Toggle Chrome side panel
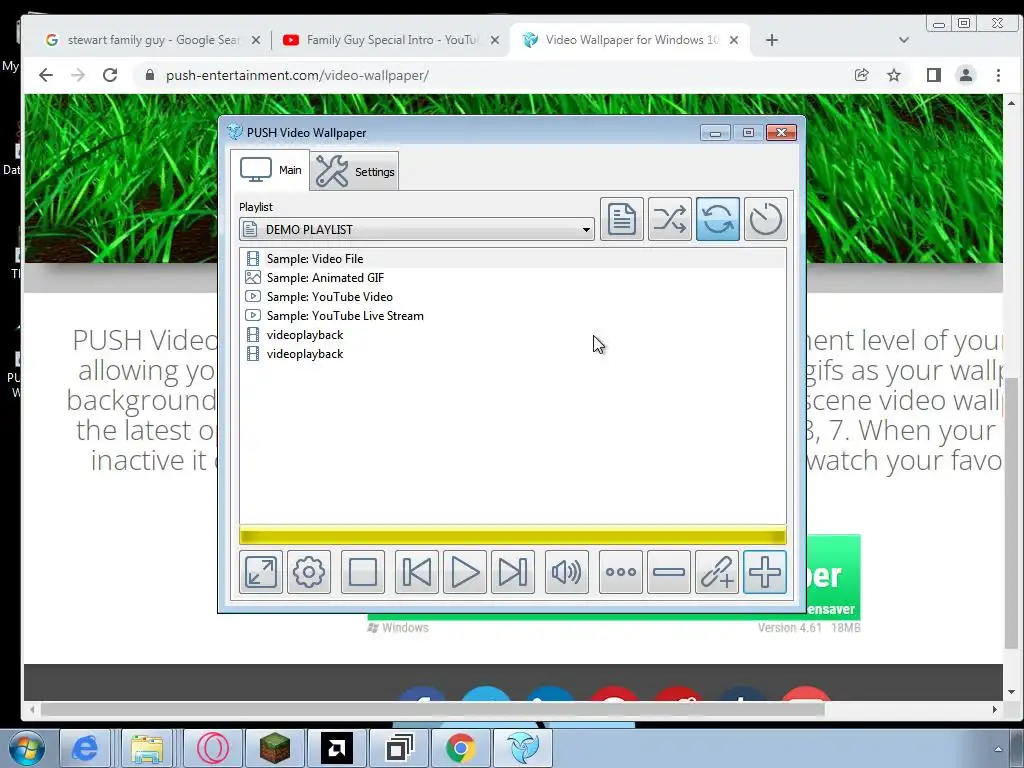 point(934,75)
